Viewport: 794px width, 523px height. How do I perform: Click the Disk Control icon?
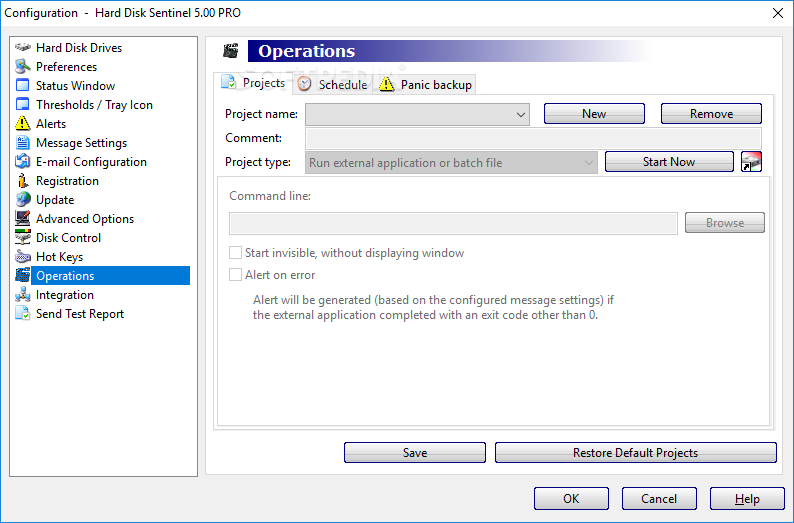pyautogui.click(x=23, y=237)
